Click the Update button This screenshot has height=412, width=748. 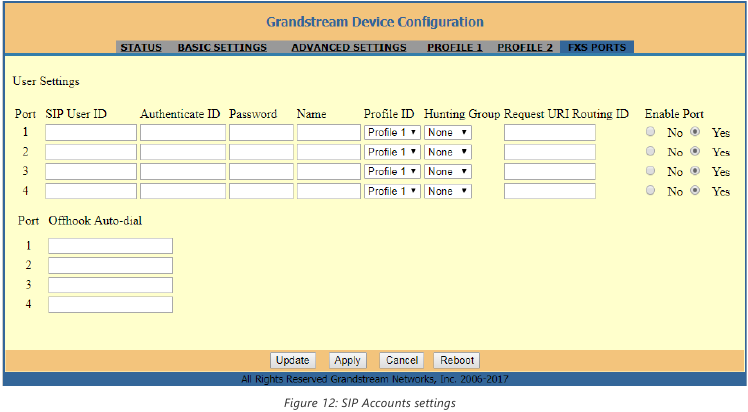[x=293, y=360]
